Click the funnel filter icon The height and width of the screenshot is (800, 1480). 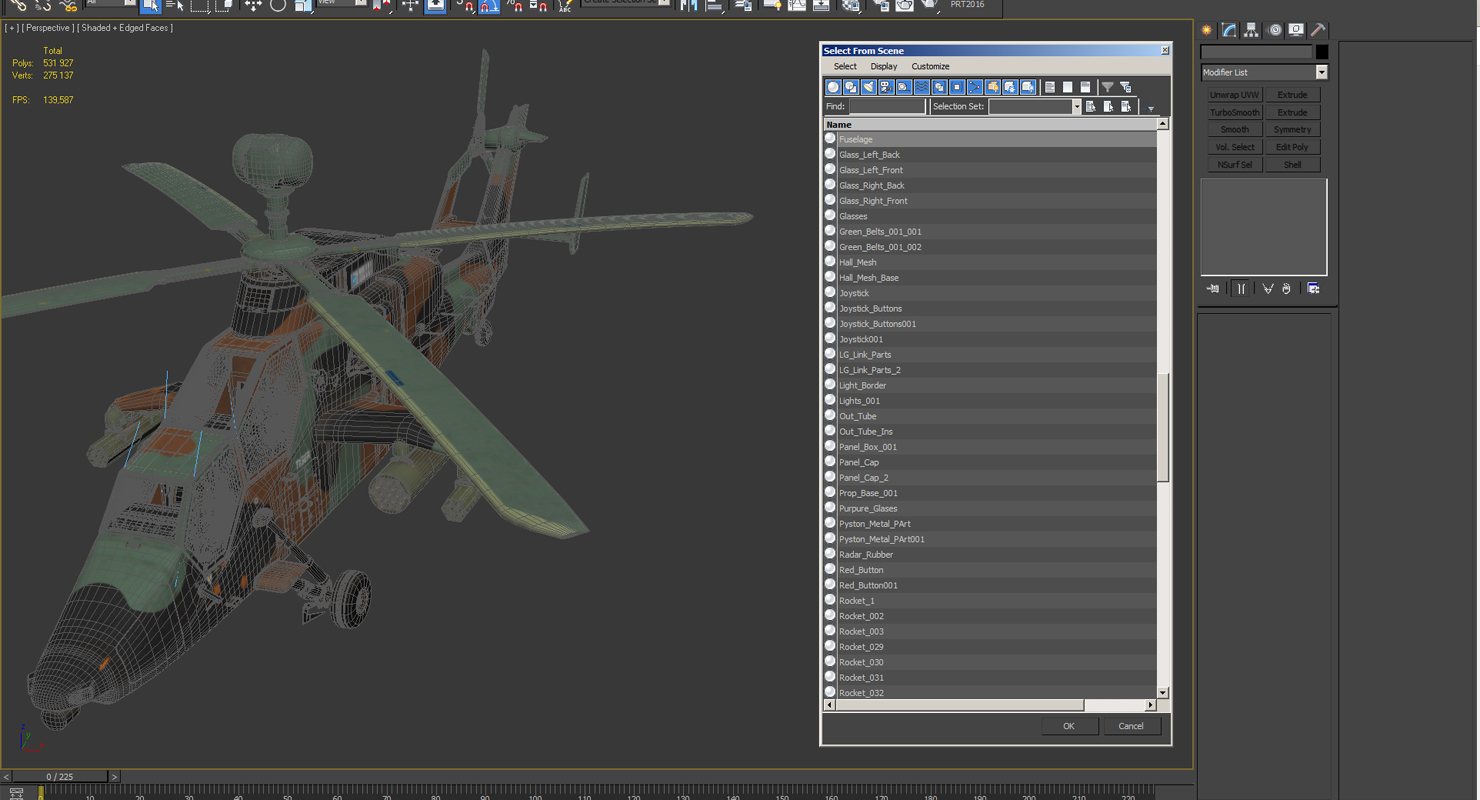(x=1108, y=87)
